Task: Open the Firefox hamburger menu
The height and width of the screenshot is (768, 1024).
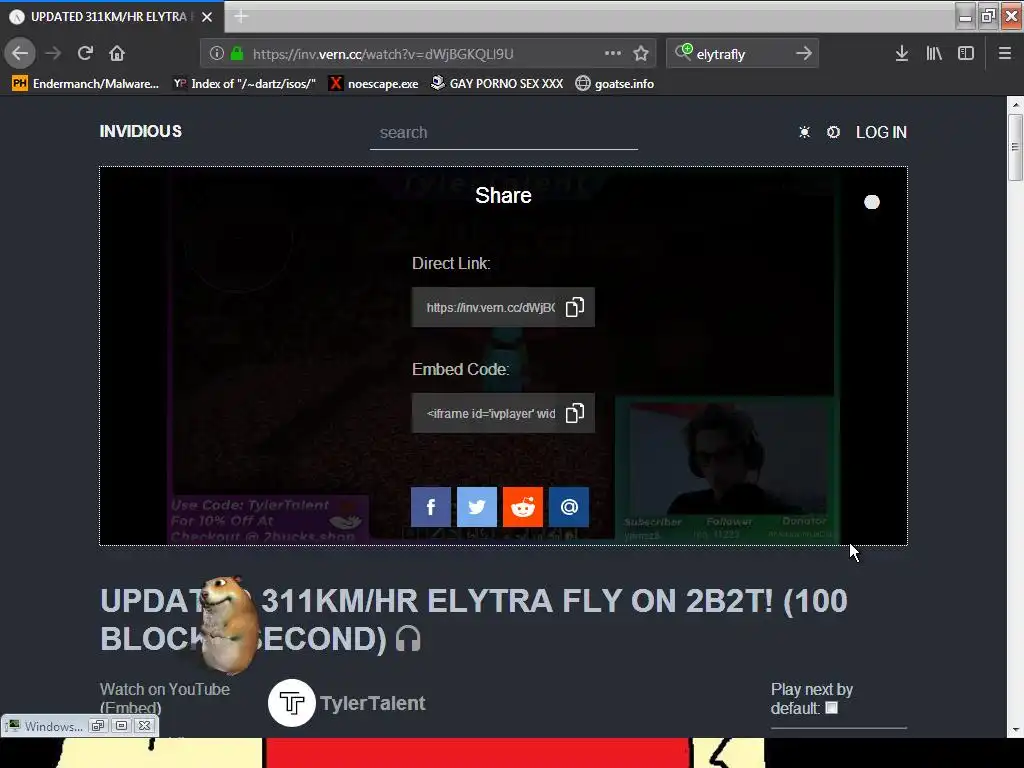Action: [1005, 54]
